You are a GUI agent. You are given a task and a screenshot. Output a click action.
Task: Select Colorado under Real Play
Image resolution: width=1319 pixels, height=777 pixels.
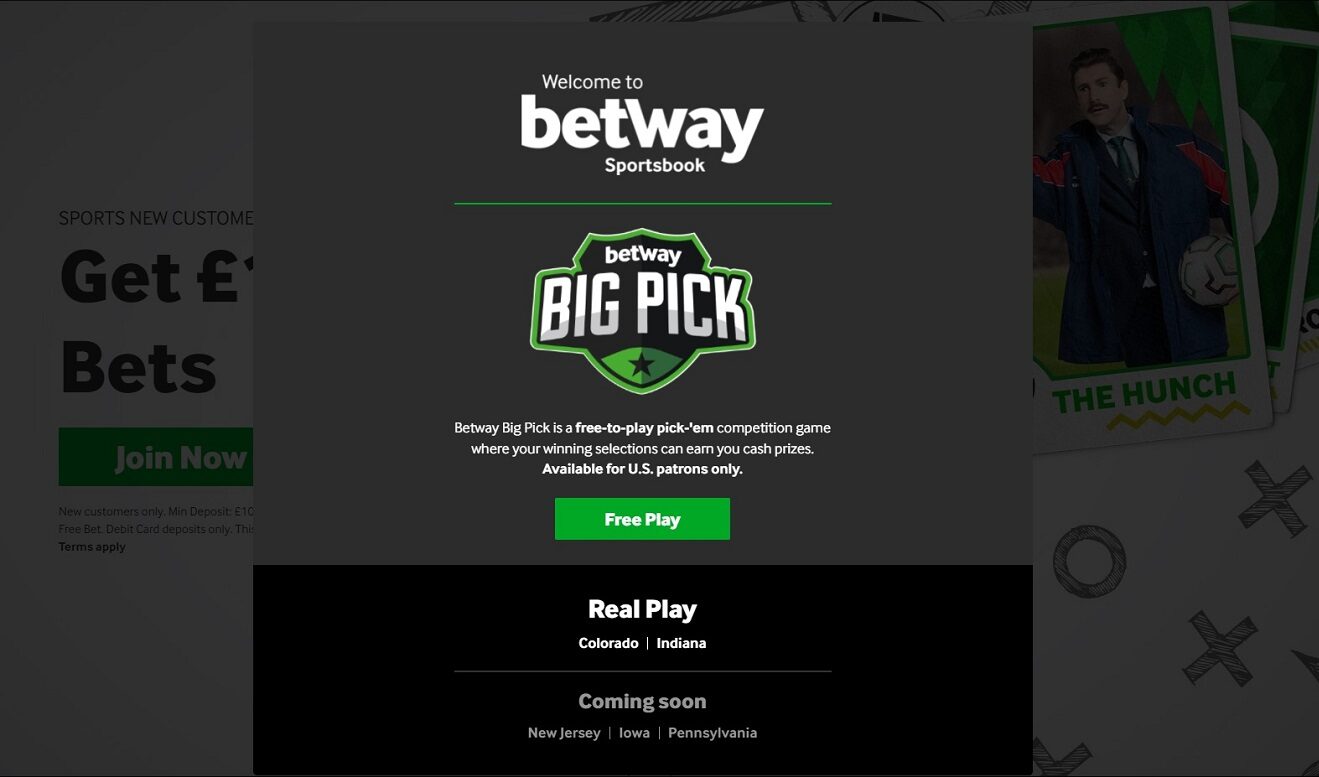[608, 643]
